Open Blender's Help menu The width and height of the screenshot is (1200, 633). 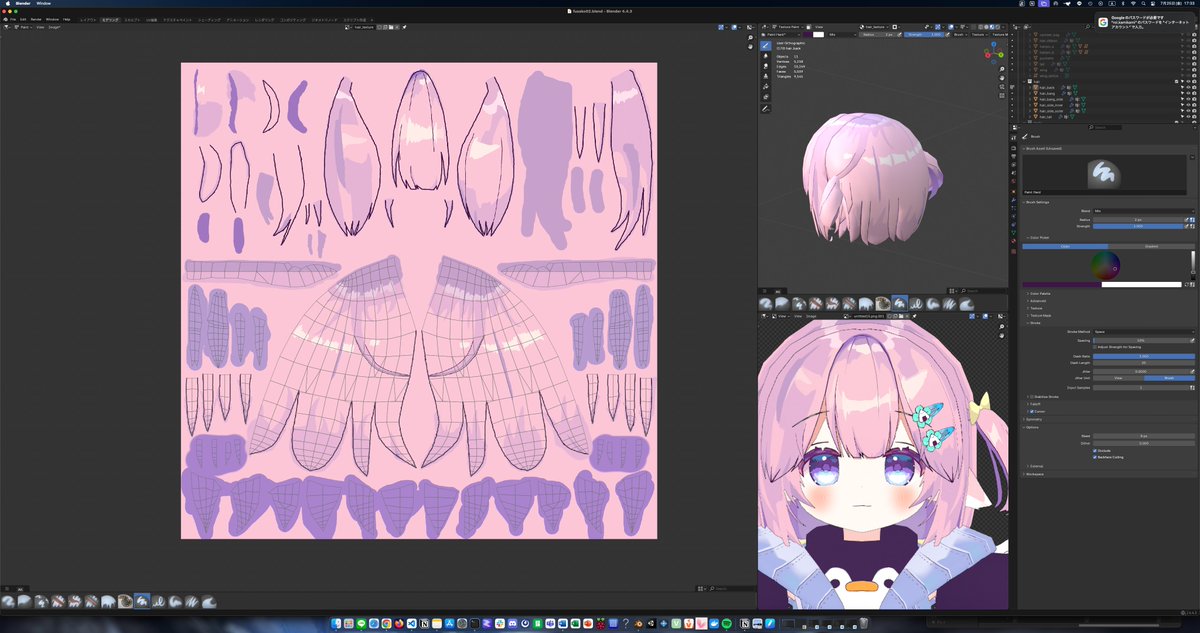click(x=66, y=19)
